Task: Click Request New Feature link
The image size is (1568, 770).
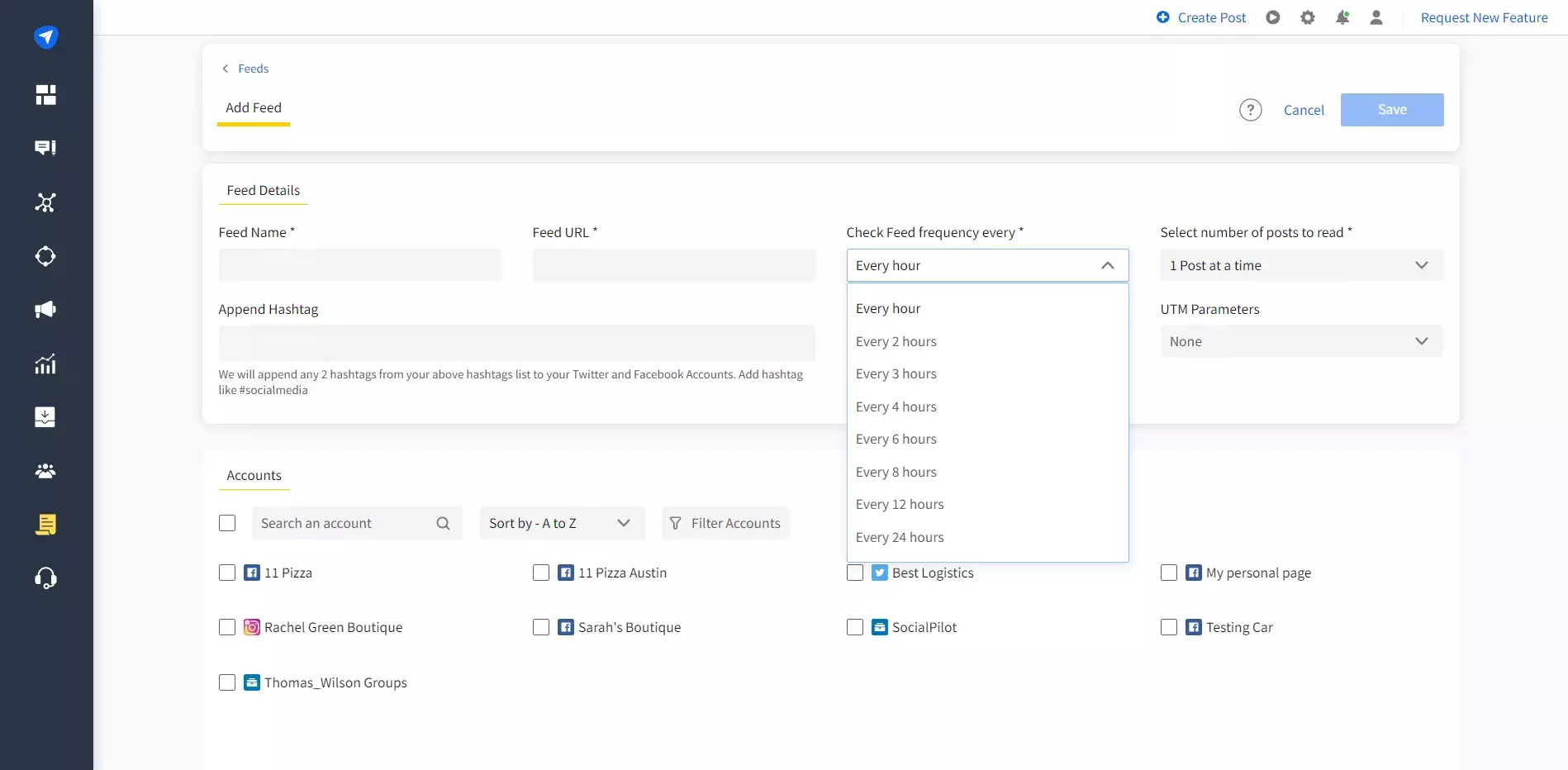Action: coord(1485,17)
